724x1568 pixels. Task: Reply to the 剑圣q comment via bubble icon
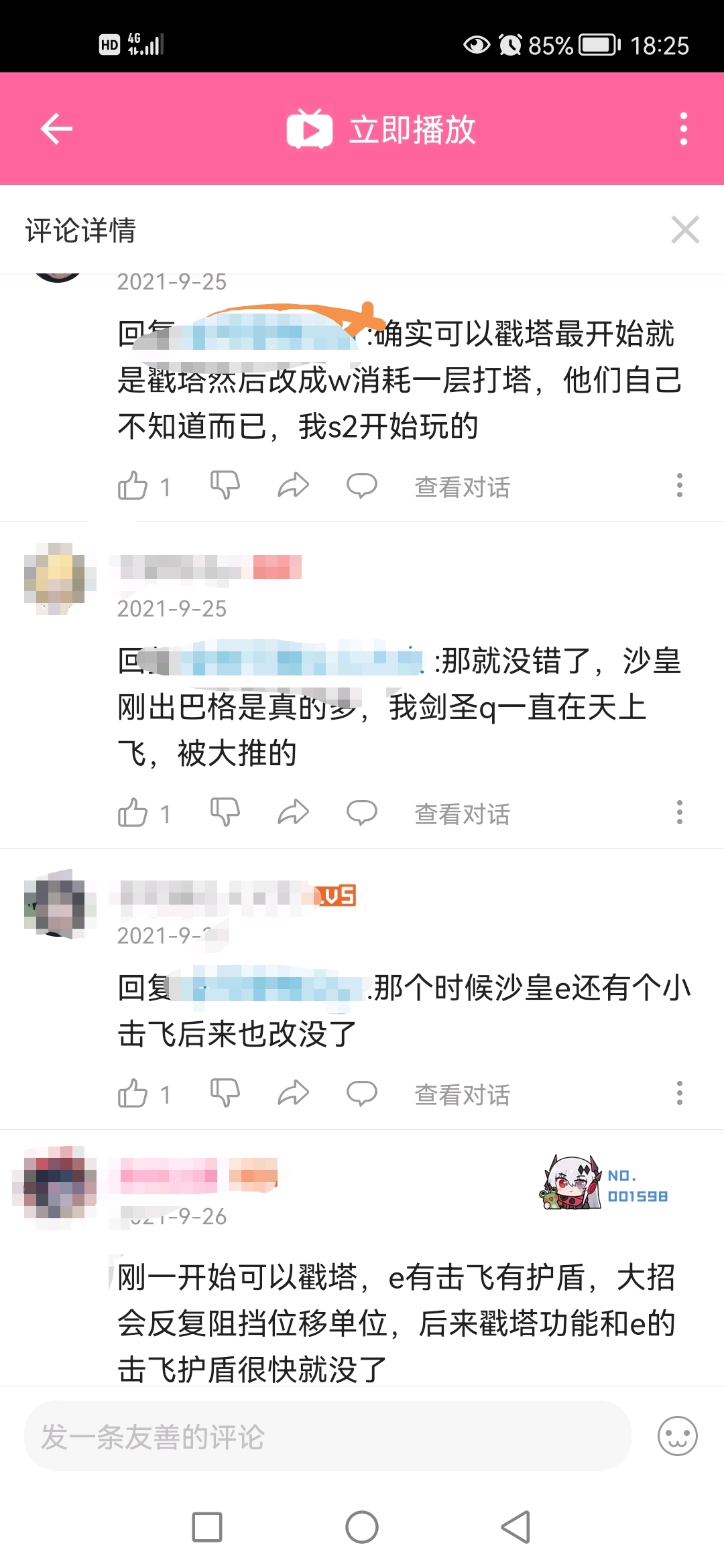(361, 813)
